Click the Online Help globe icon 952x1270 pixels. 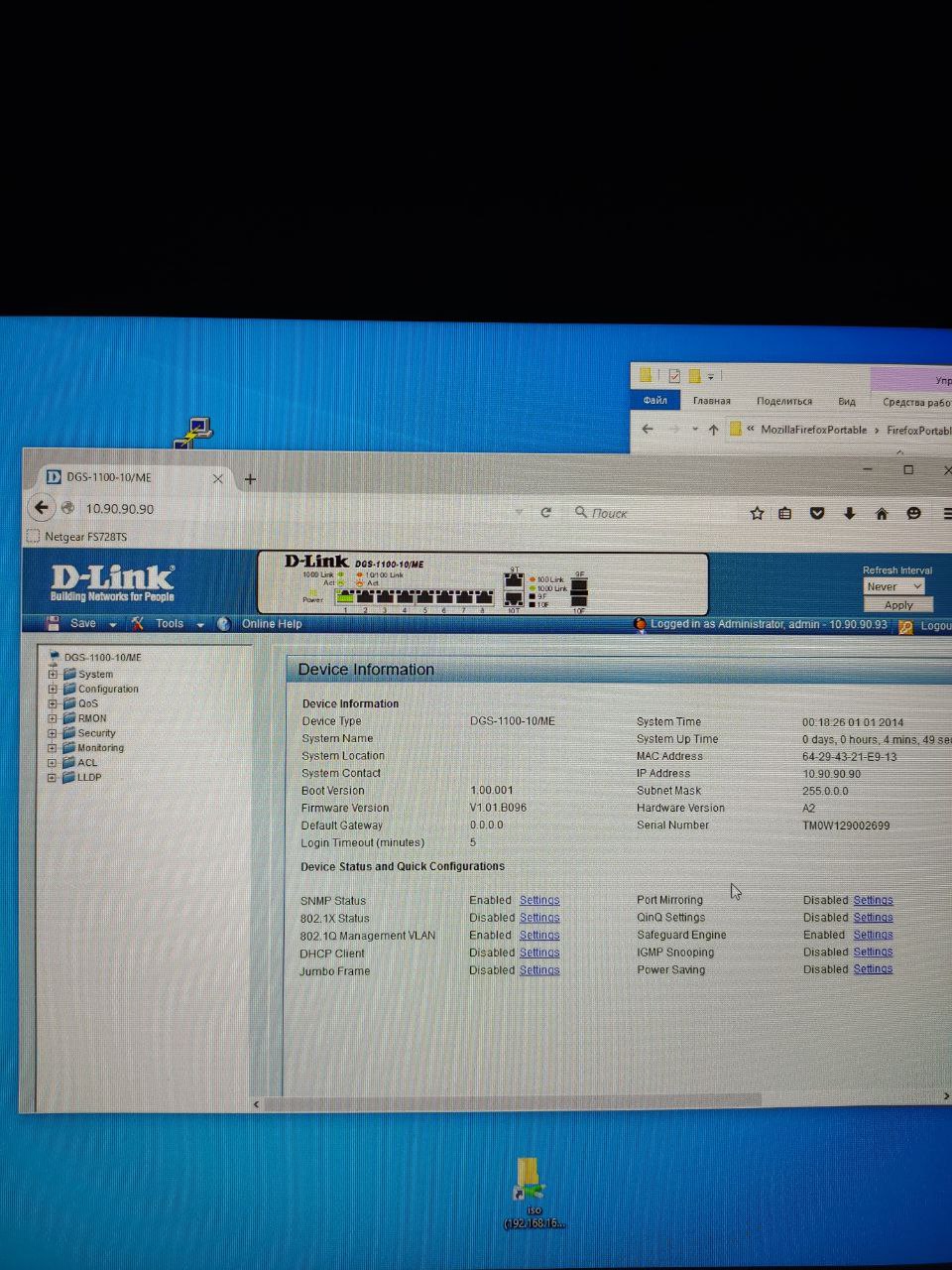224,624
